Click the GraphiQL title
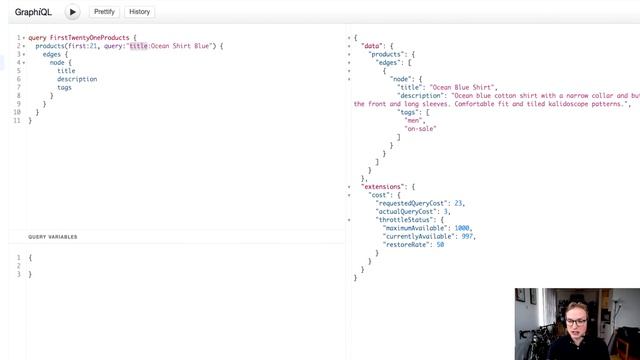This screenshot has width=640, height=360. [x=33, y=12]
